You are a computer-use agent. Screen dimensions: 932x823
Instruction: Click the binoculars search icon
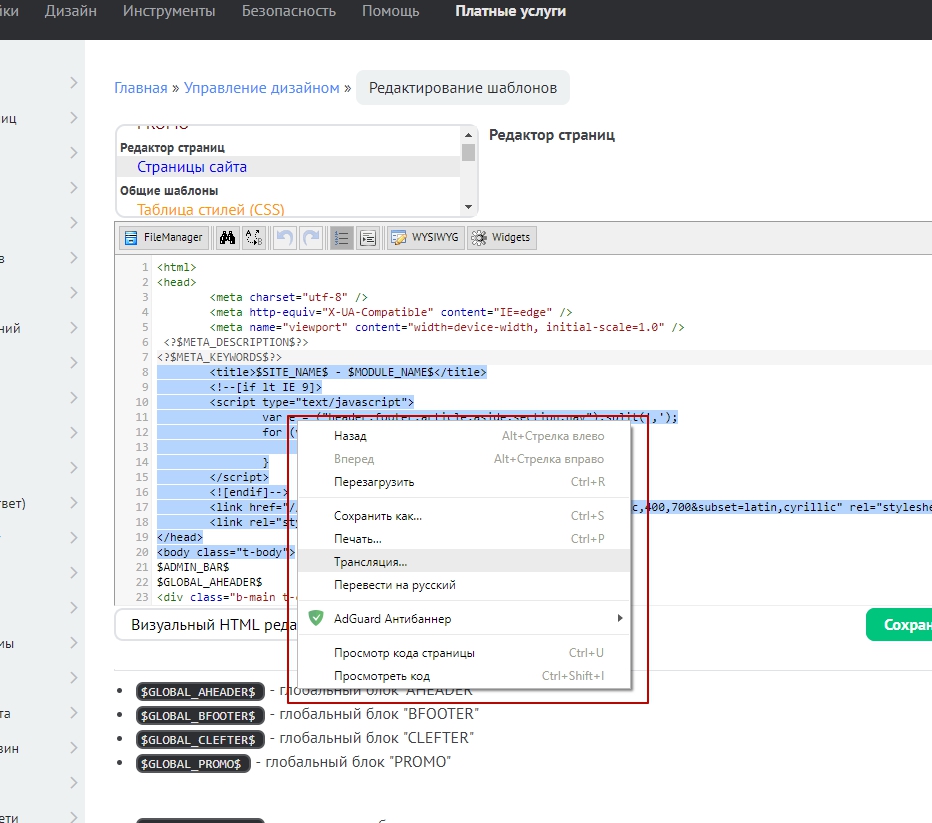226,238
